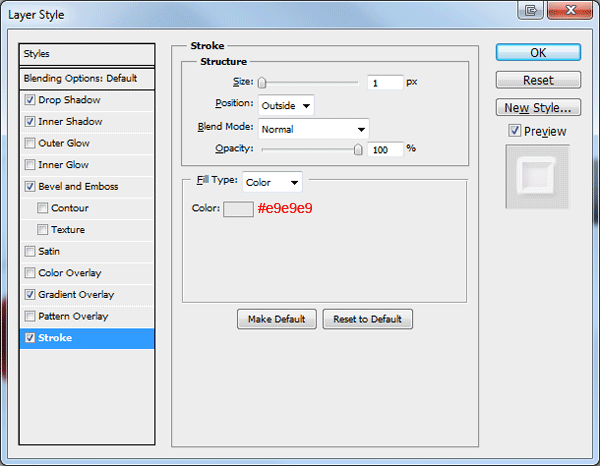The image size is (600, 466).
Task: Open the Position dropdown showing Outside
Action: pos(286,105)
